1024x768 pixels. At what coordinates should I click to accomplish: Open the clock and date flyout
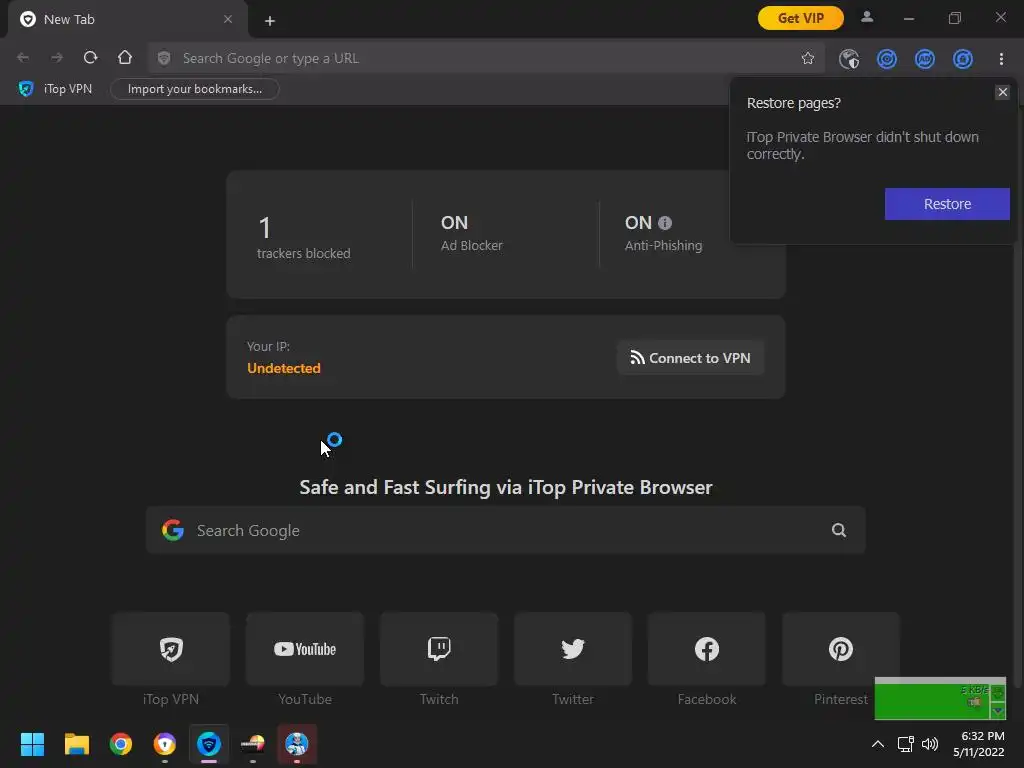tap(978, 744)
